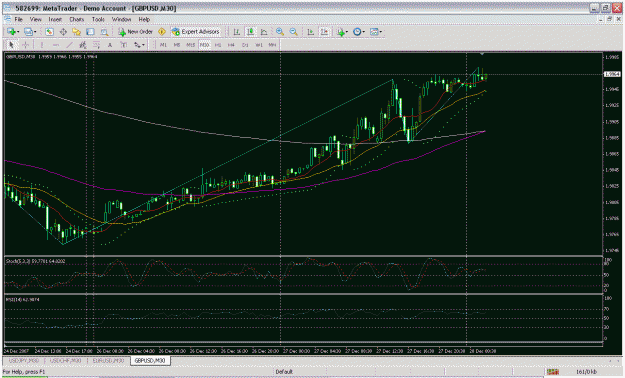Switch timeframe to H4
625x378 pixels.
tap(231, 45)
